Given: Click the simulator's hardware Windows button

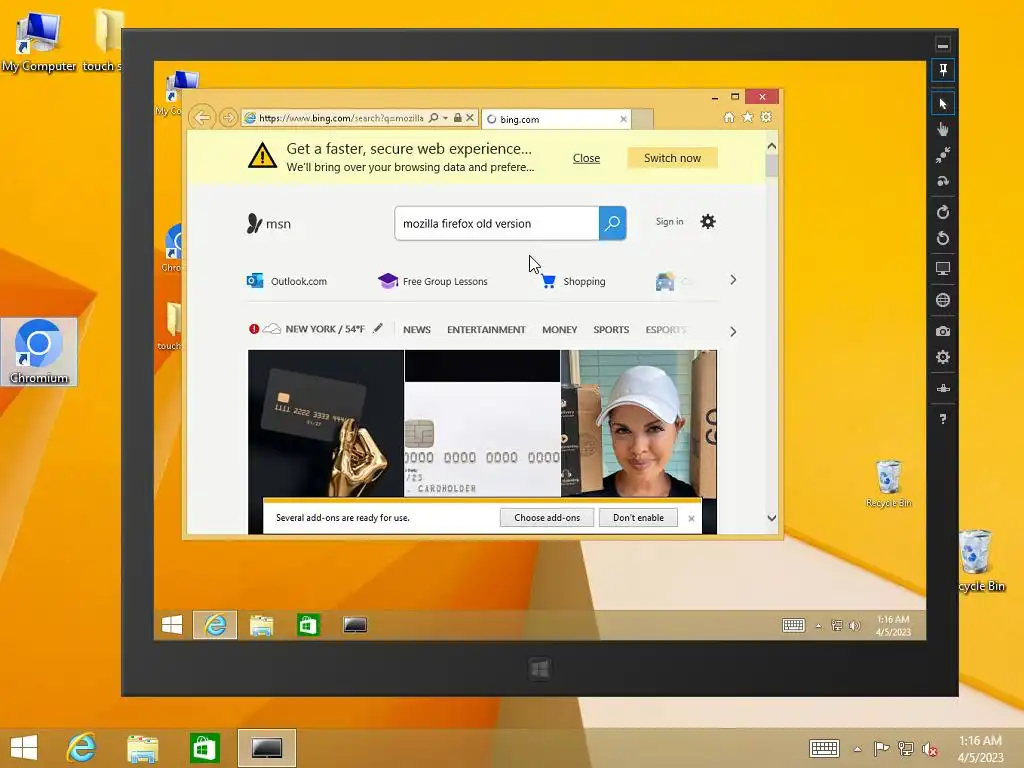Looking at the screenshot, I should pos(539,669).
